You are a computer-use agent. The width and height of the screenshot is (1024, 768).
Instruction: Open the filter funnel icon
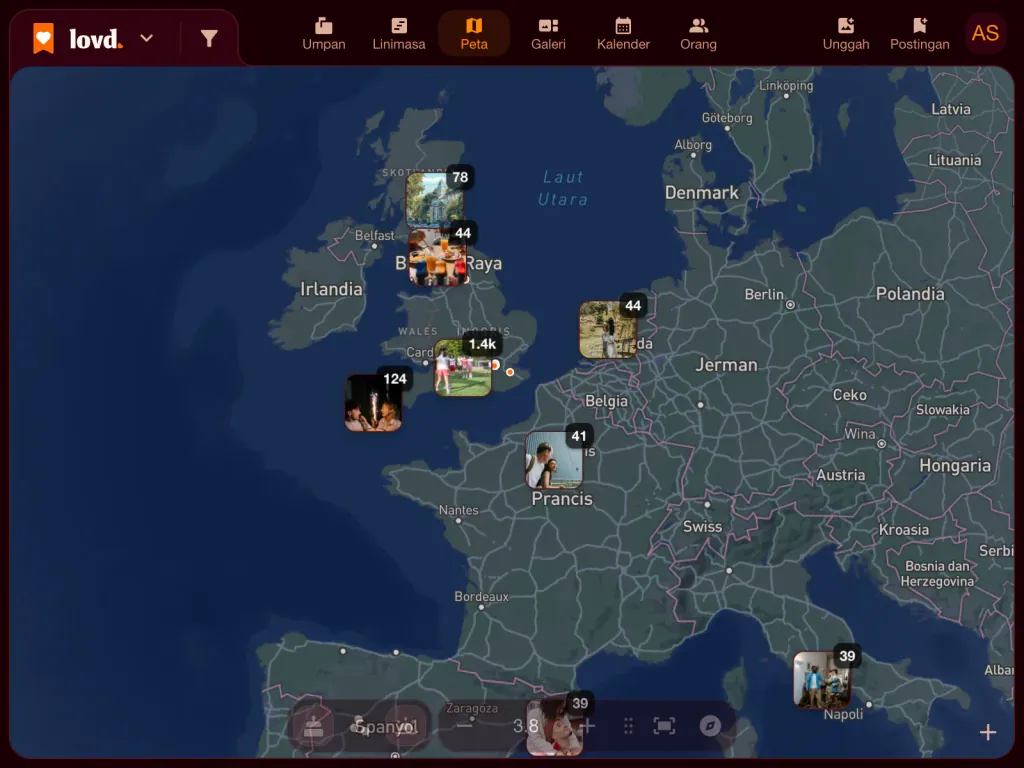pyautogui.click(x=209, y=39)
